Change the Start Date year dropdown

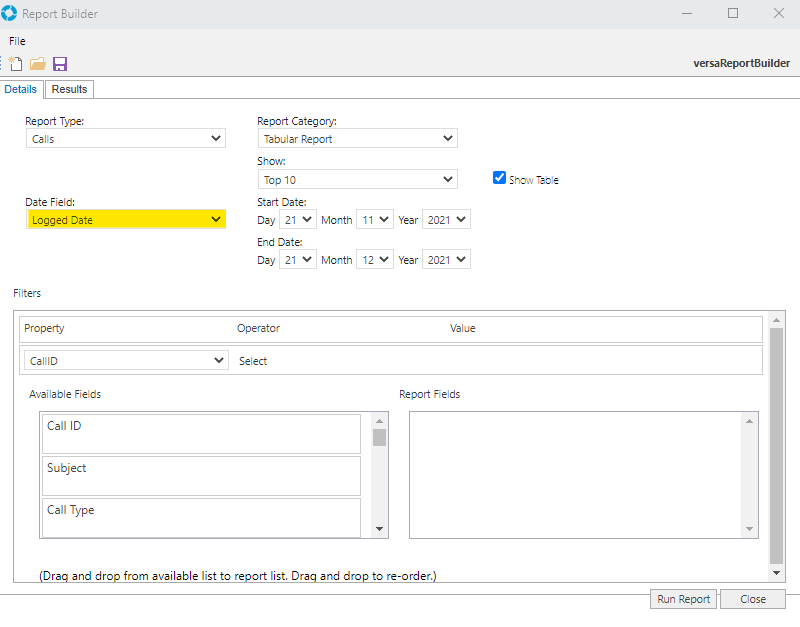coord(446,220)
